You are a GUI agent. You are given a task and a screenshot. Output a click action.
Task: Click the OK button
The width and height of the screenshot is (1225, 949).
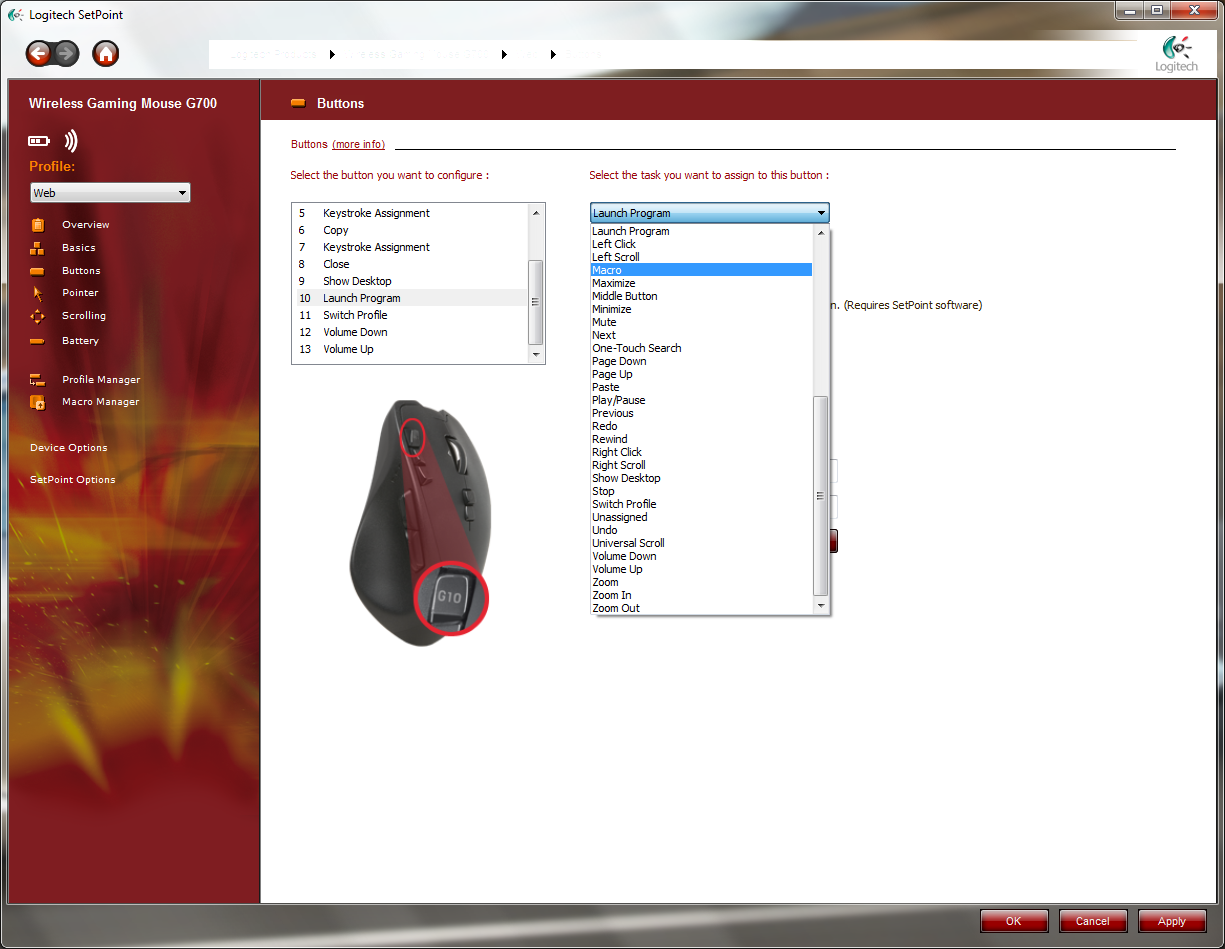(1014, 921)
